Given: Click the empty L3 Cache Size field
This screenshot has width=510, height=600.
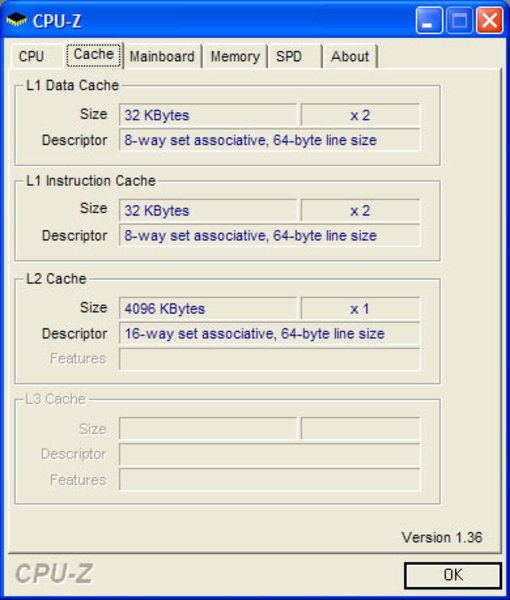Looking at the screenshot, I should (x=208, y=429).
